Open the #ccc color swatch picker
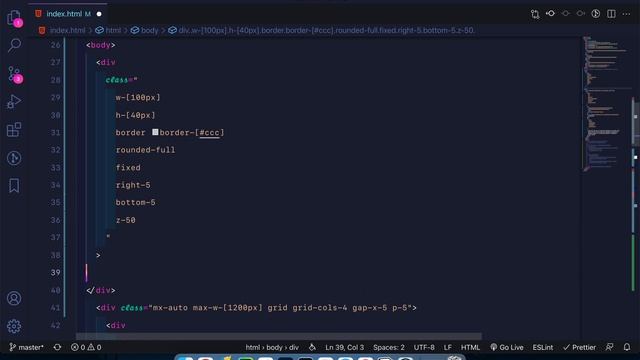 (155, 132)
